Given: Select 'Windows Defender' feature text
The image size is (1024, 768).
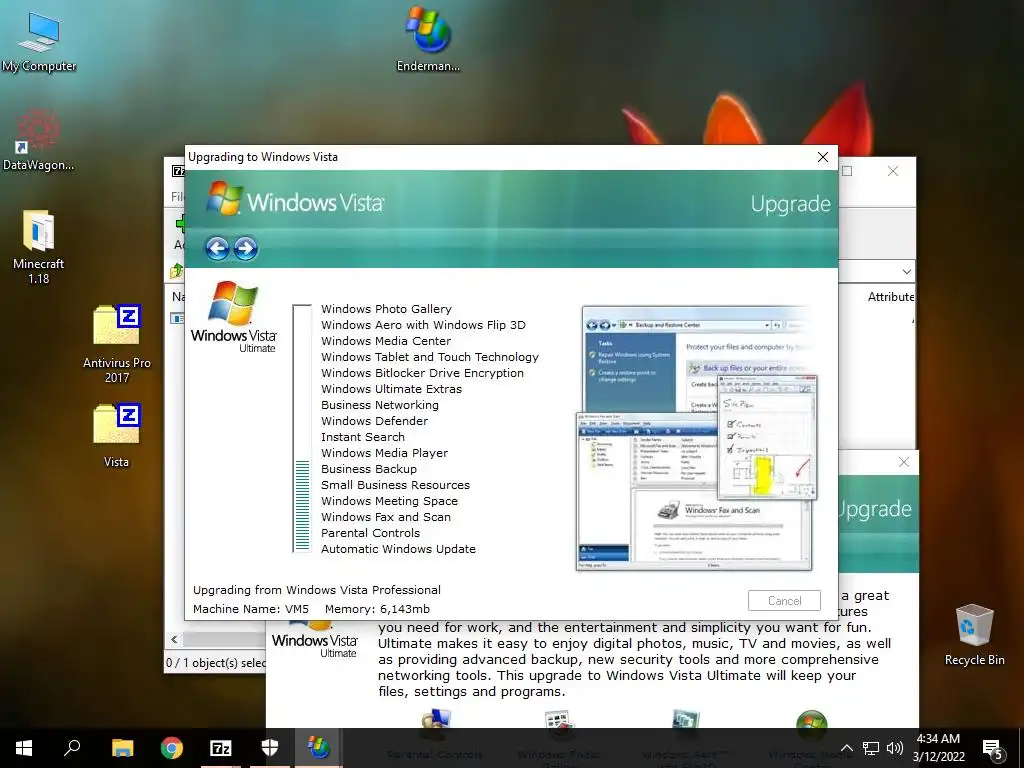Looking at the screenshot, I should (x=374, y=421).
